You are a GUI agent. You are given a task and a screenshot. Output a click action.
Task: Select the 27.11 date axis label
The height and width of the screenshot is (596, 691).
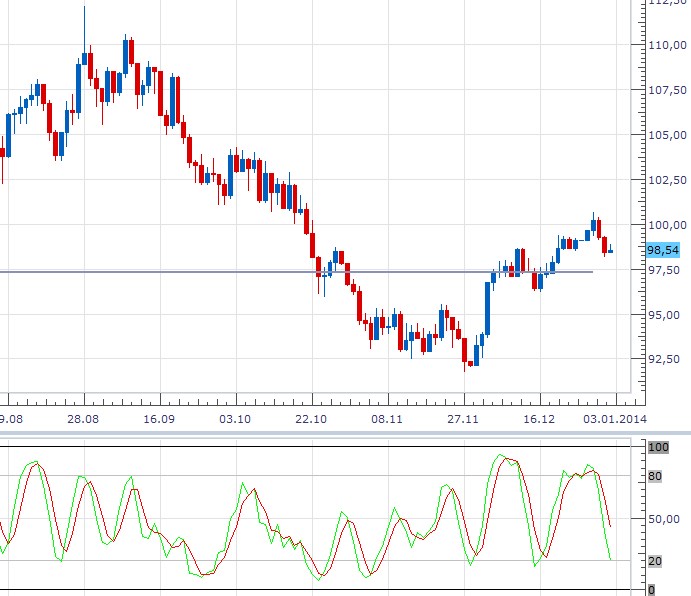point(463,420)
